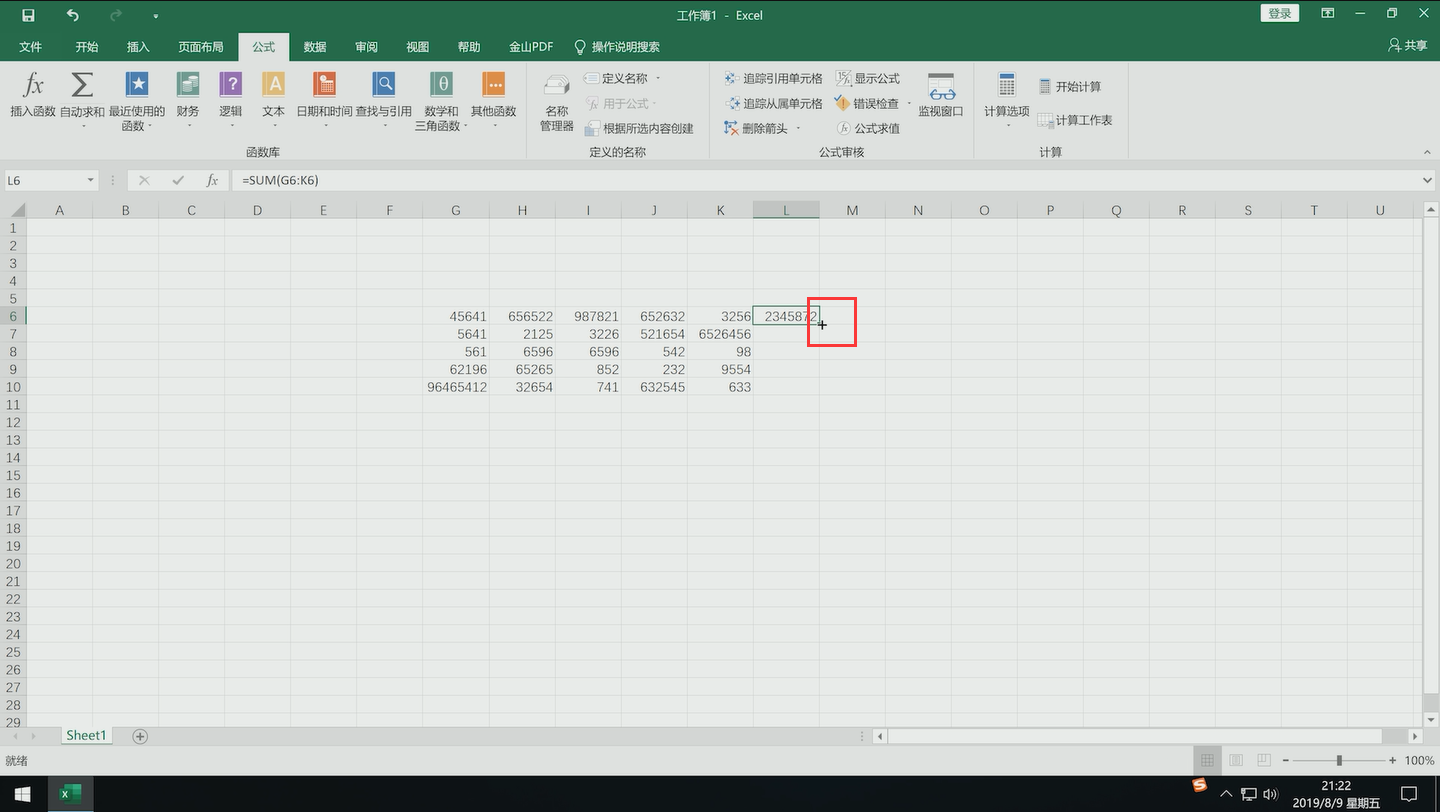Open the Financial functions icon
This screenshot has height=812, width=1440.
187,84
